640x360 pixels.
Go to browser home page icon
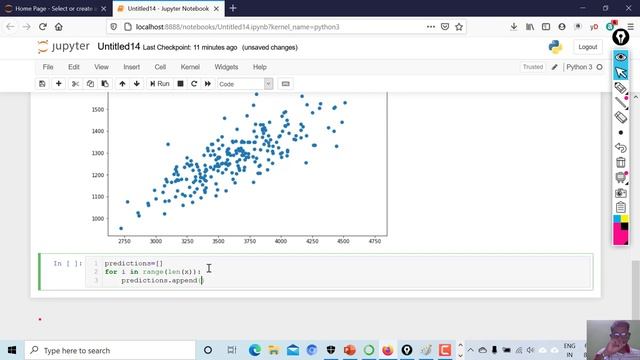click(59, 27)
